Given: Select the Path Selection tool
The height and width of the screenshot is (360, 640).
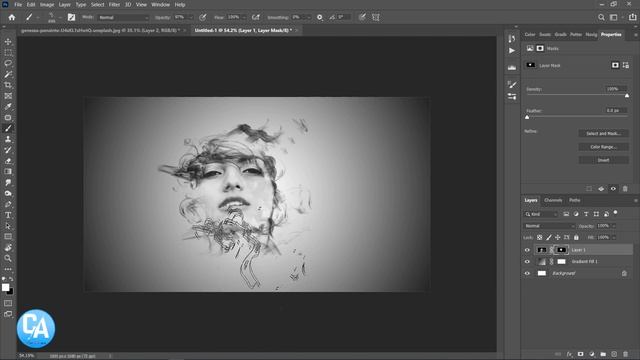Looking at the screenshot, I should coord(8,226).
